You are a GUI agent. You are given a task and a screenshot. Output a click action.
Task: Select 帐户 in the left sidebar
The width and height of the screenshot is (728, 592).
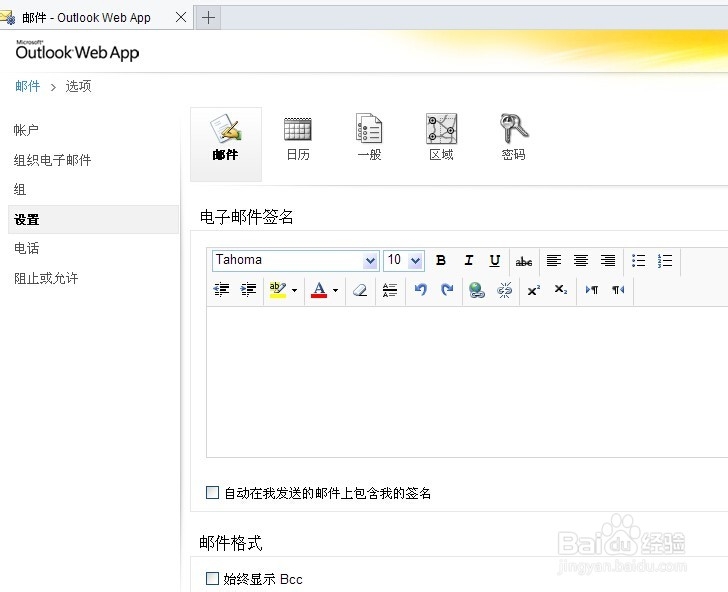(26, 130)
